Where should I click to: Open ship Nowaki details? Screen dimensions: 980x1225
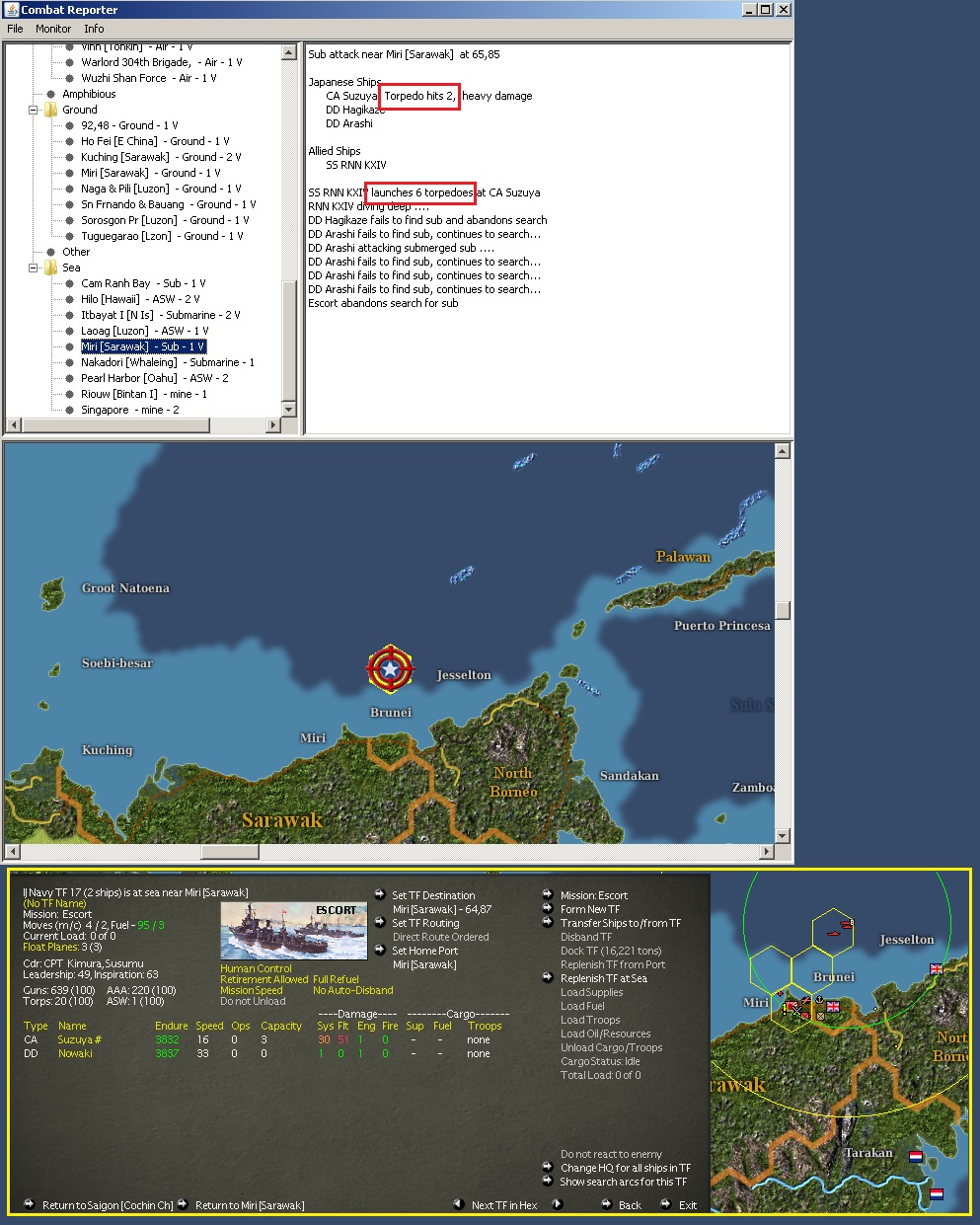tap(75, 1053)
